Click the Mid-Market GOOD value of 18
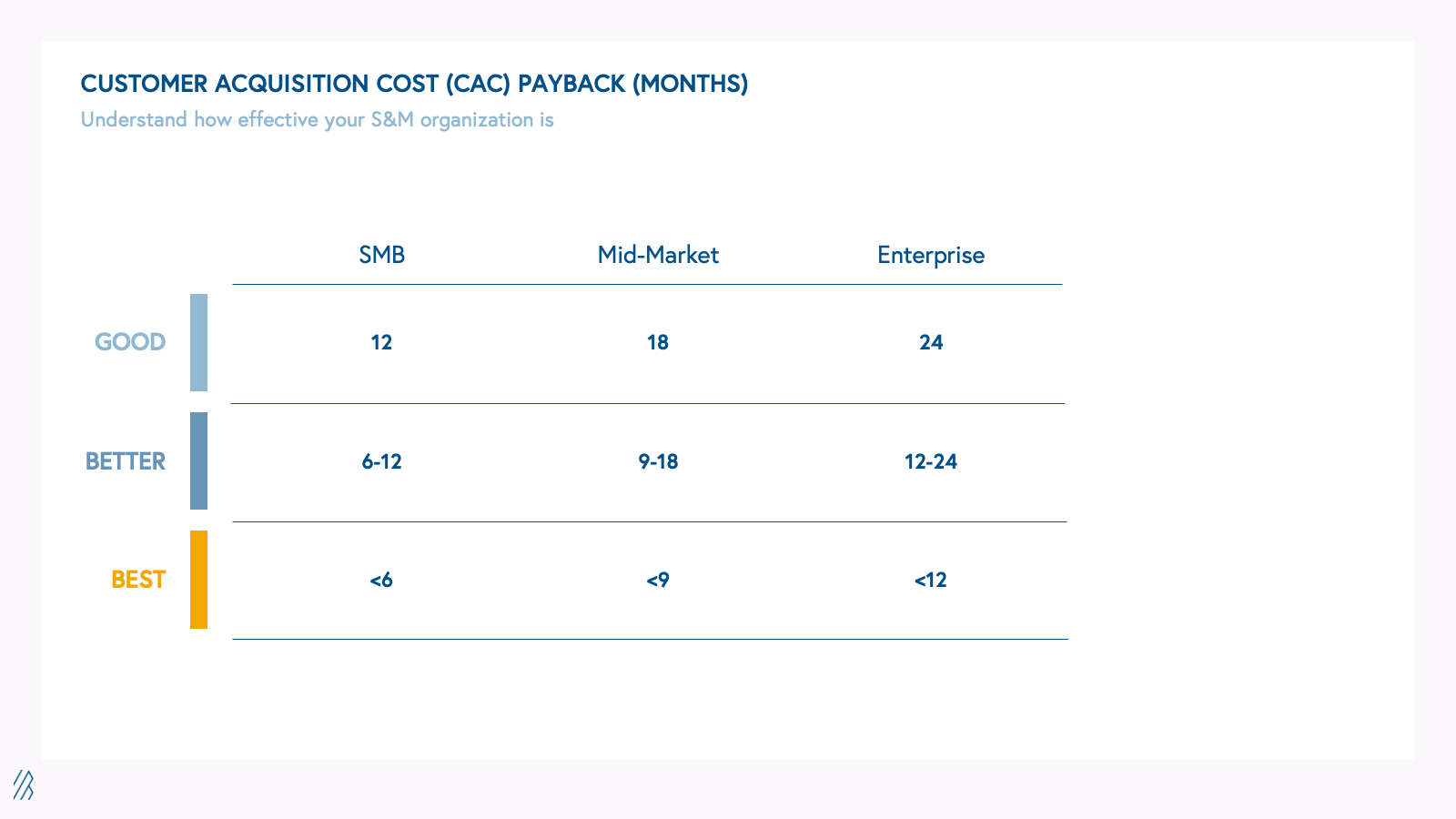This screenshot has height=819, width=1456. [658, 342]
